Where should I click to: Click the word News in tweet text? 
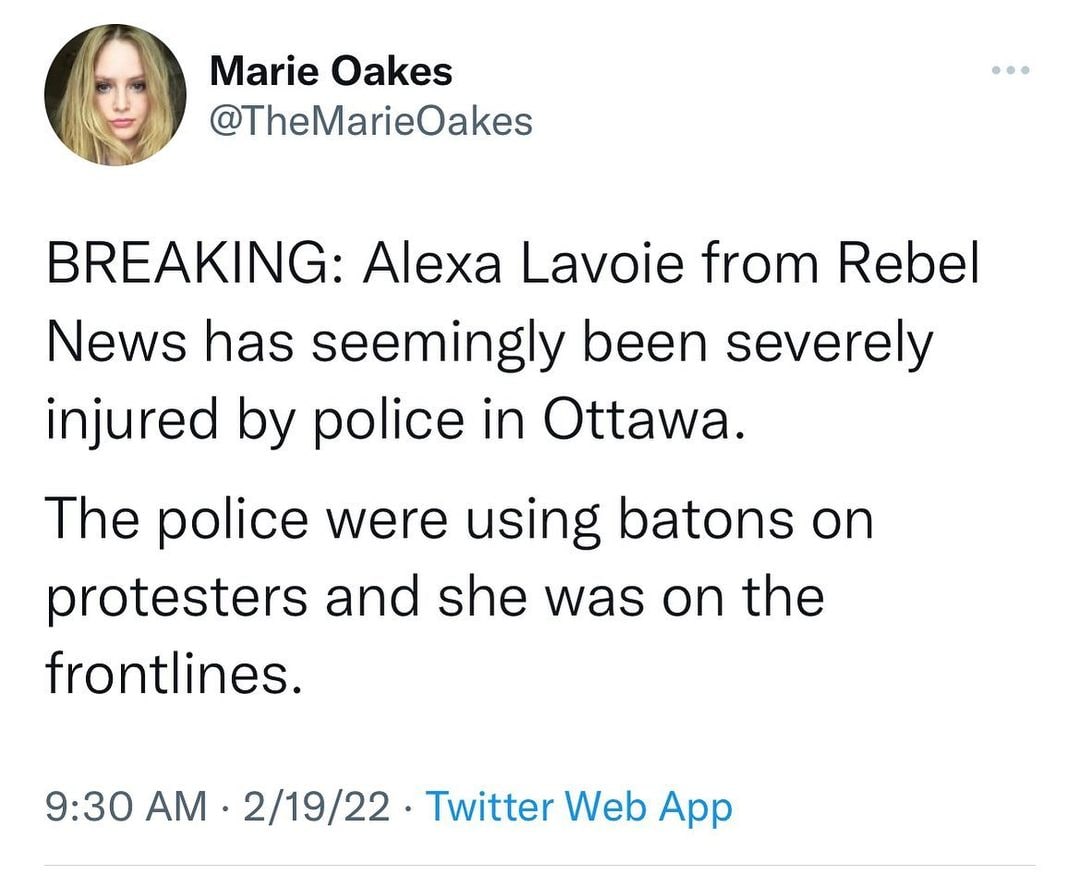coord(116,342)
